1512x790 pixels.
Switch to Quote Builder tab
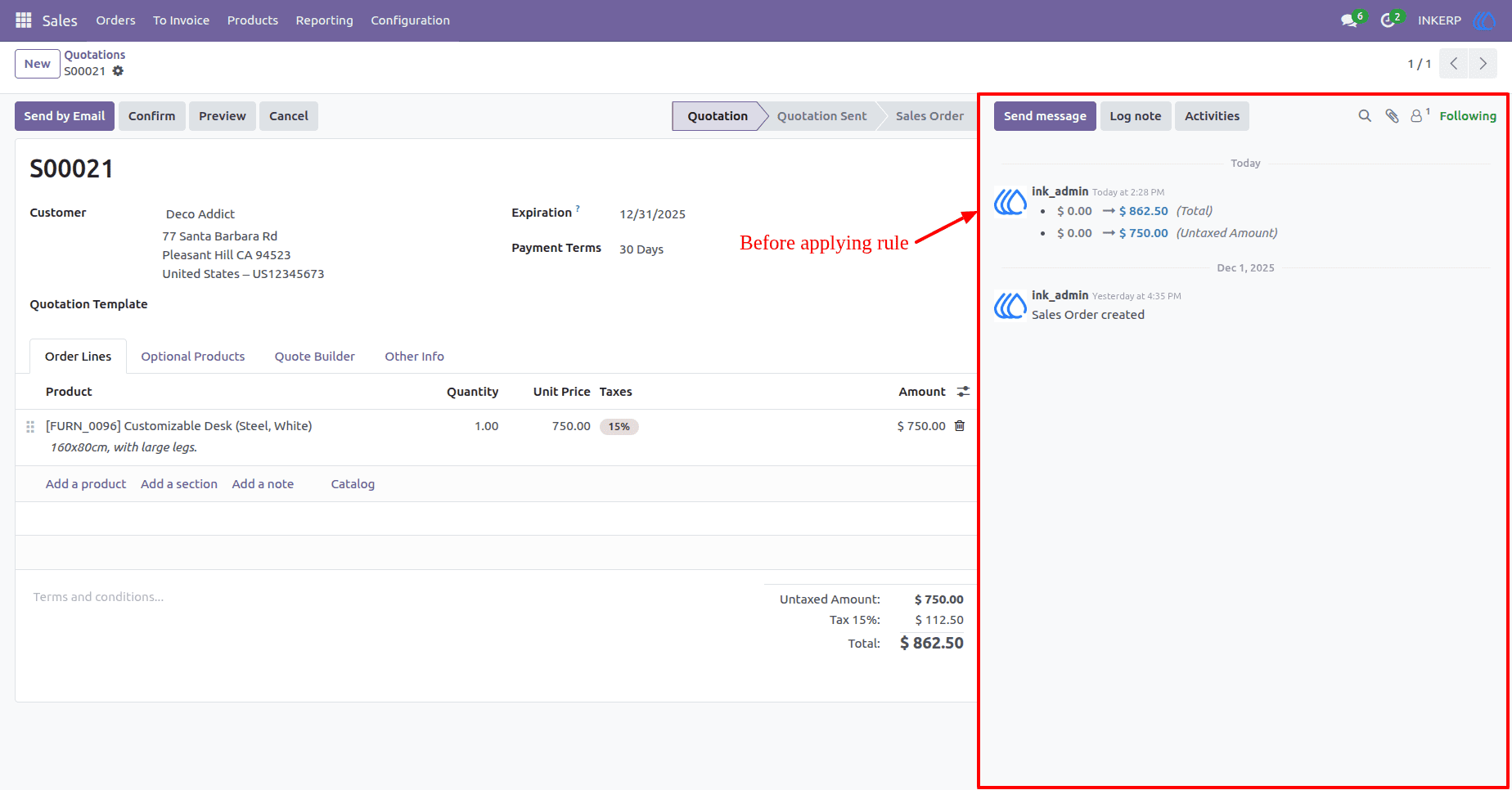pos(315,357)
